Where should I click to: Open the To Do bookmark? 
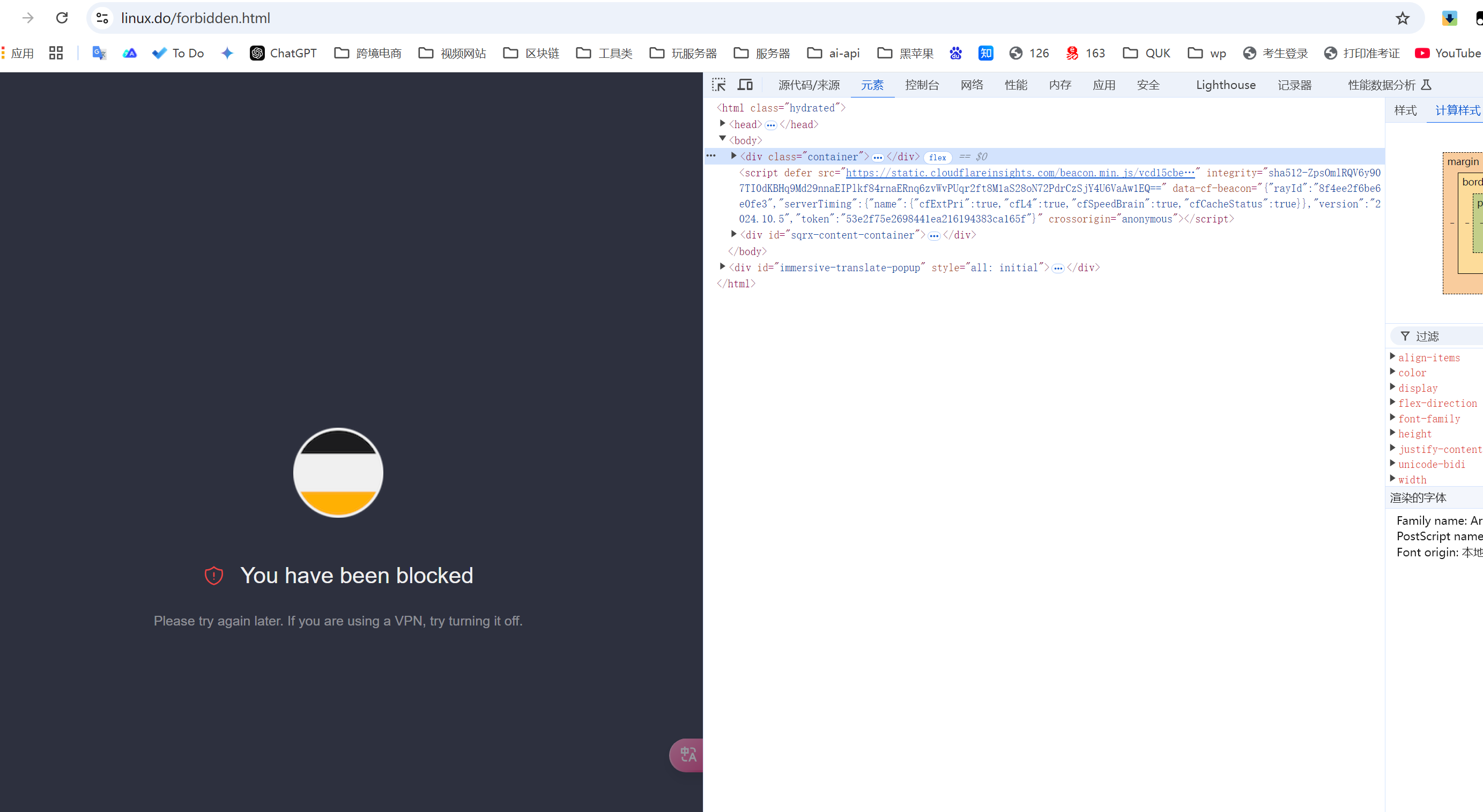point(178,53)
